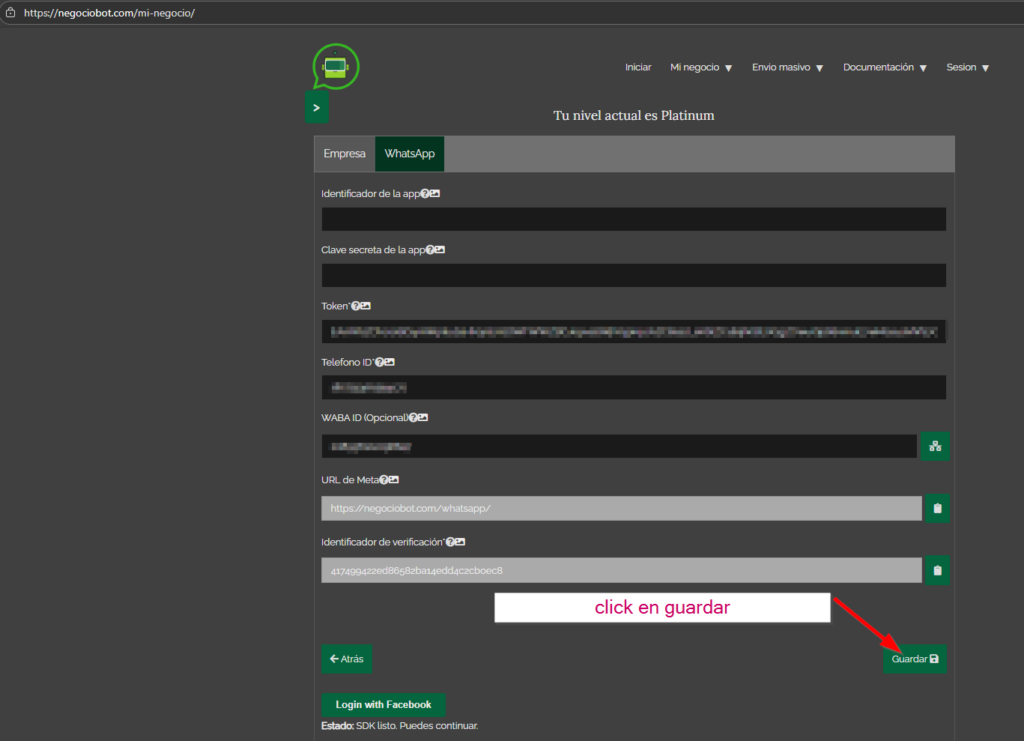Viewport: 1024px width, 741px height.
Task: Copy URL de Meta with clipboard icon
Action: coord(937,508)
